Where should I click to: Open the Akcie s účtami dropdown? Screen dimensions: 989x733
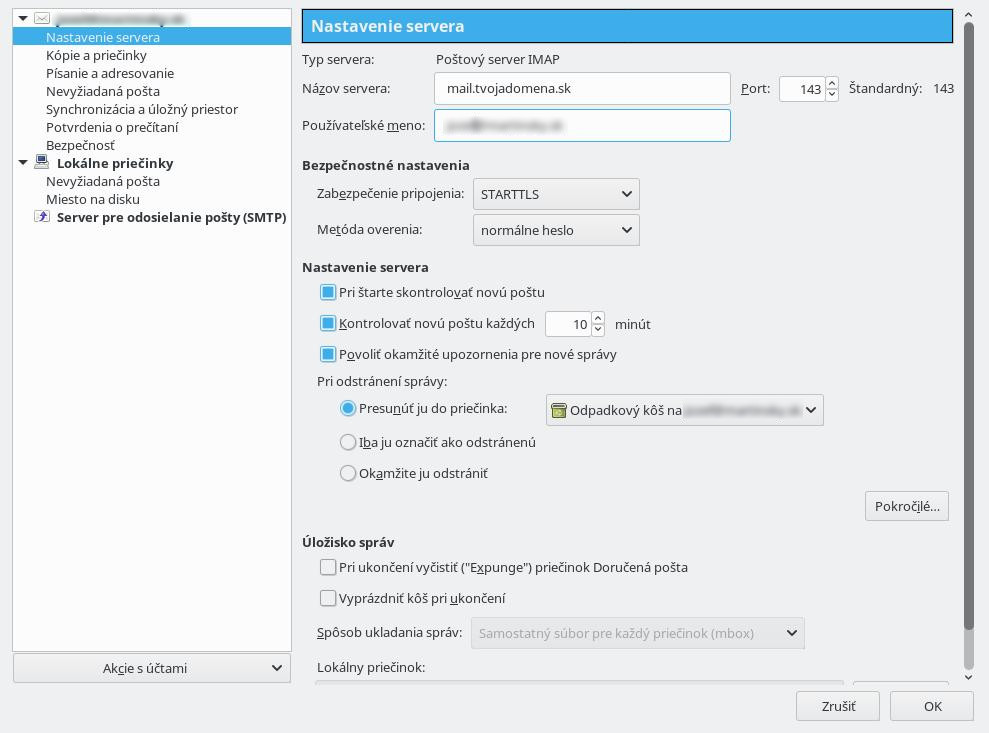click(x=152, y=668)
